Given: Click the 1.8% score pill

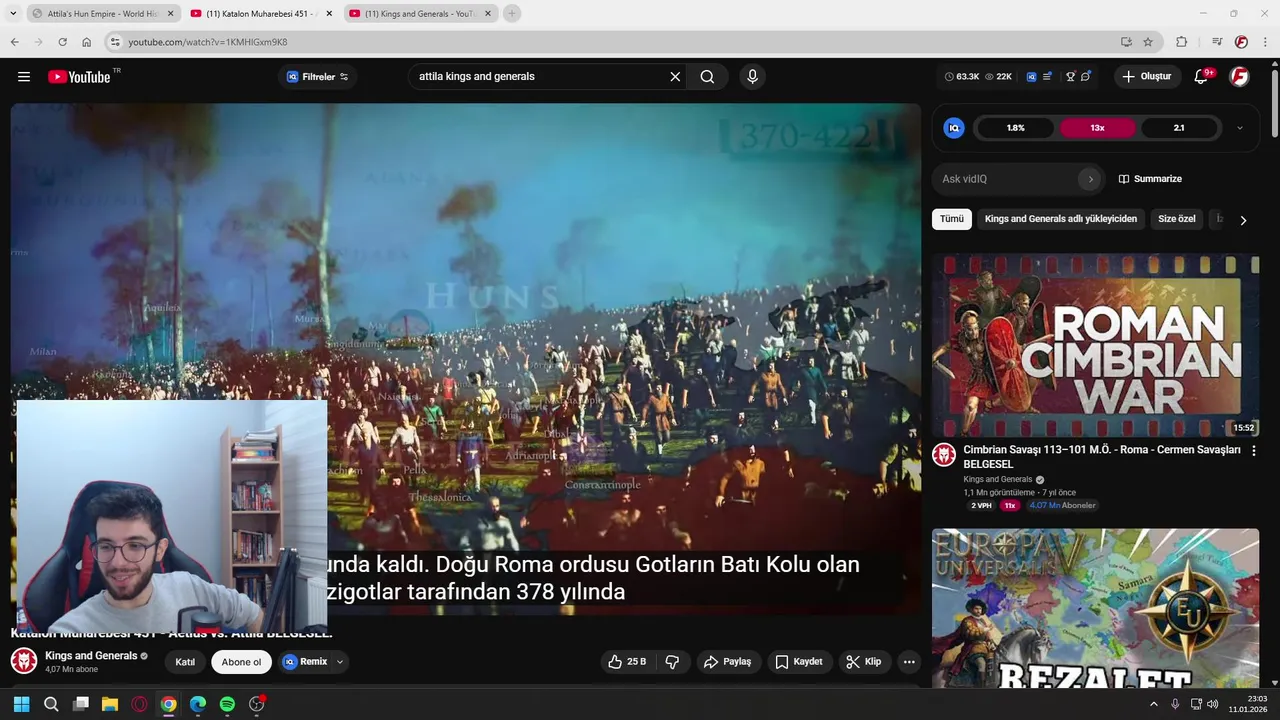Looking at the screenshot, I should 1016,128.
